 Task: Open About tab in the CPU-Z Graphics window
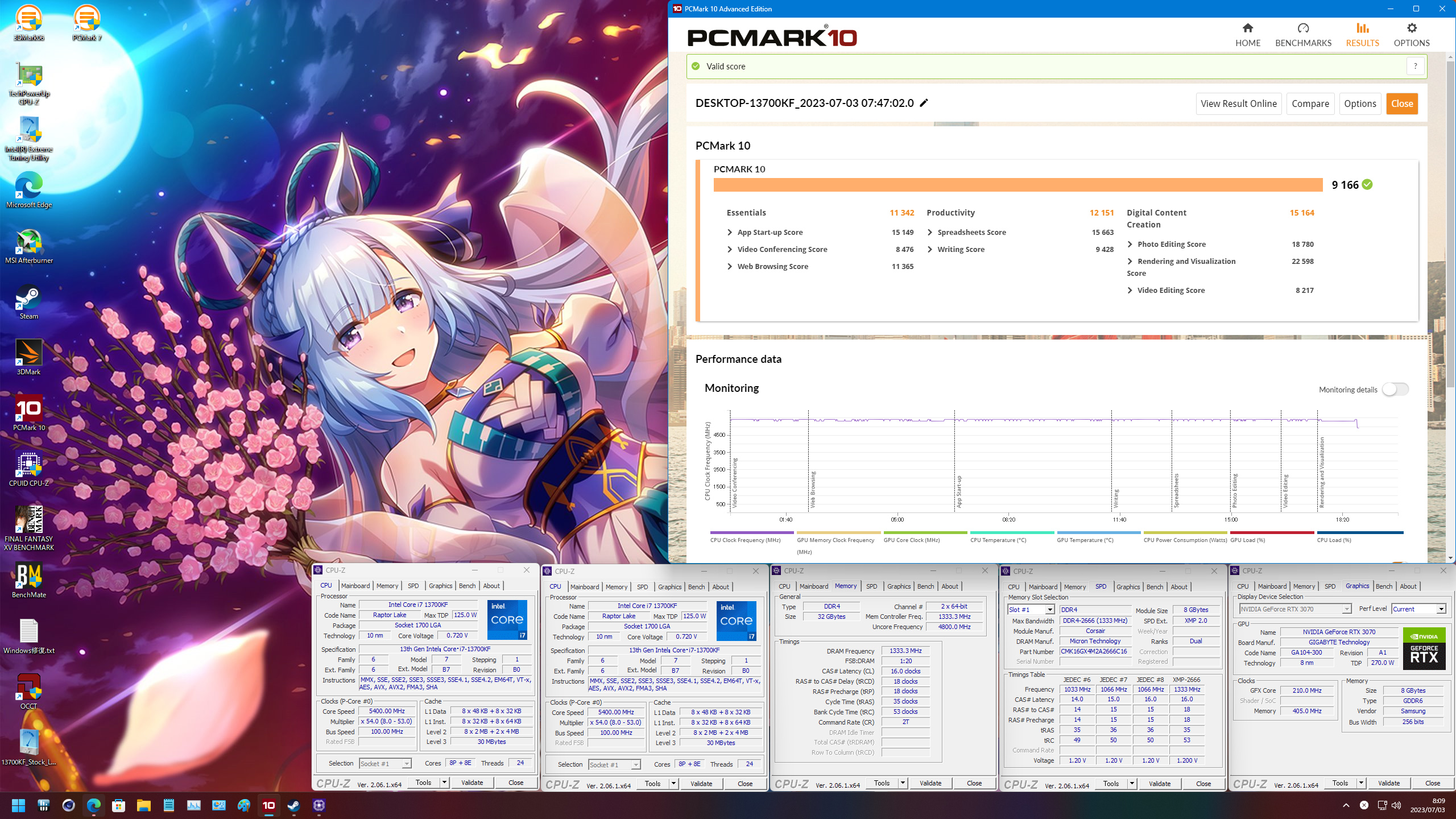[1408, 586]
